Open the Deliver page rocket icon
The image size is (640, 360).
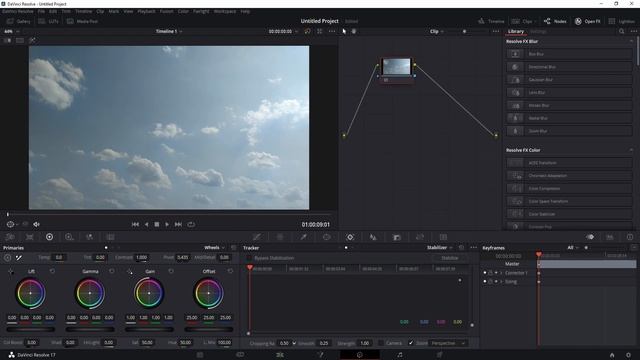tap(440, 355)
